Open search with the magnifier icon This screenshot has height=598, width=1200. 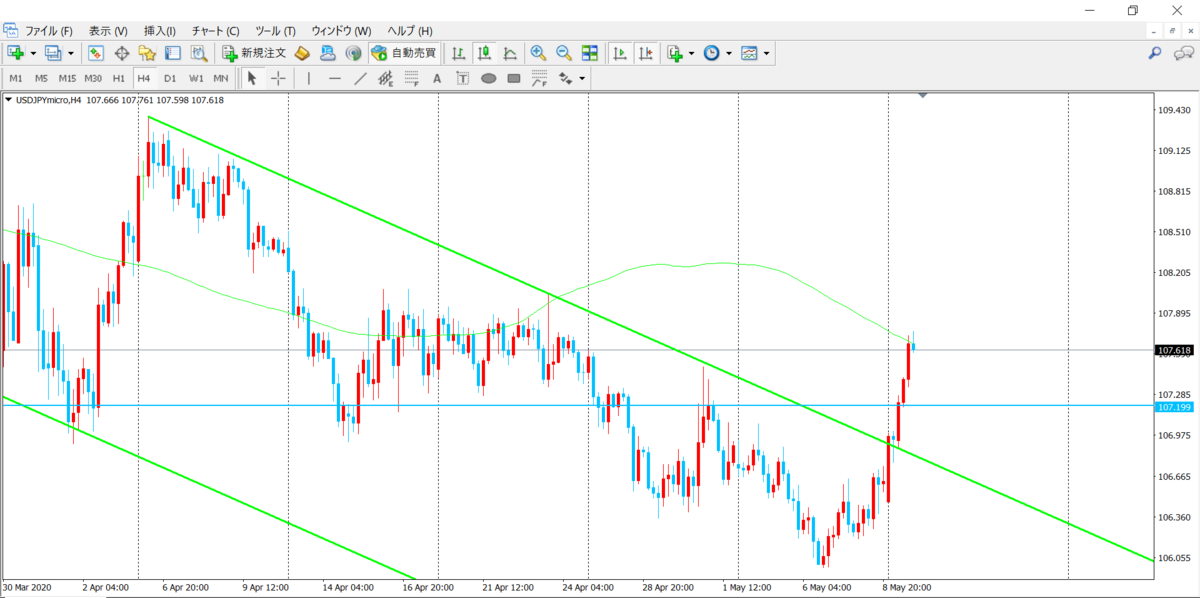click(x=1154, y=53)
